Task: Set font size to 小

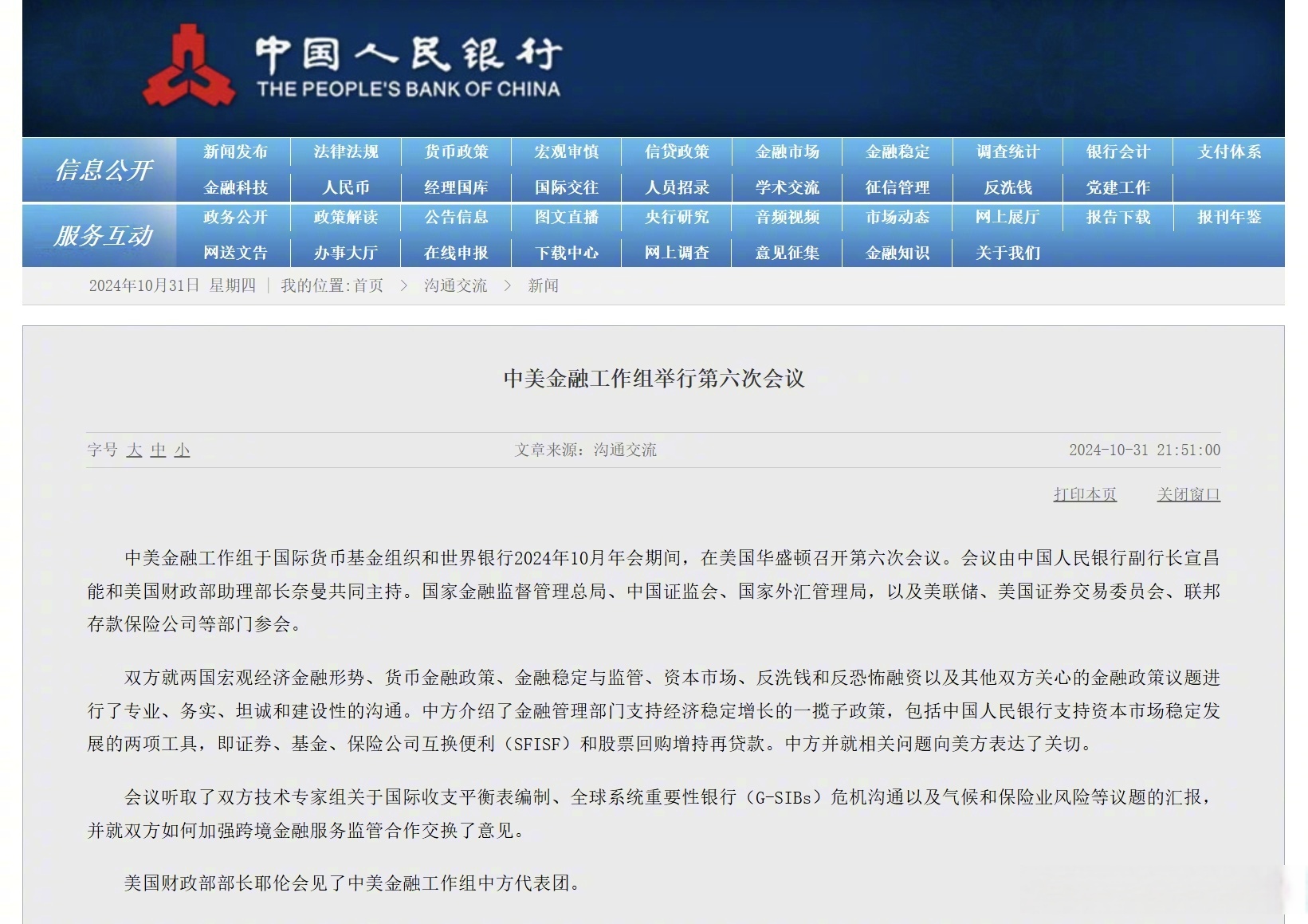Action: [x=181, y=450]
